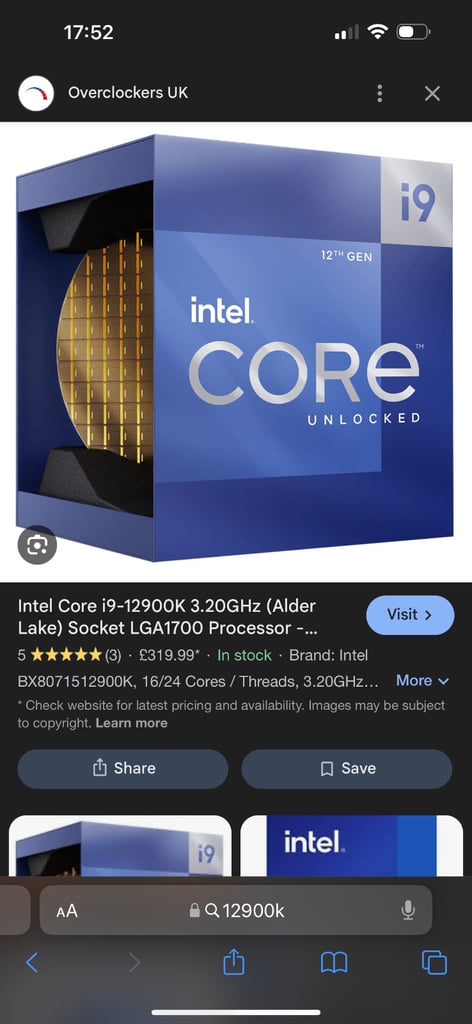Close the Overclockers UK image viewer
The height and width of the screenshot is (1024, 472).
pos(432,93)
